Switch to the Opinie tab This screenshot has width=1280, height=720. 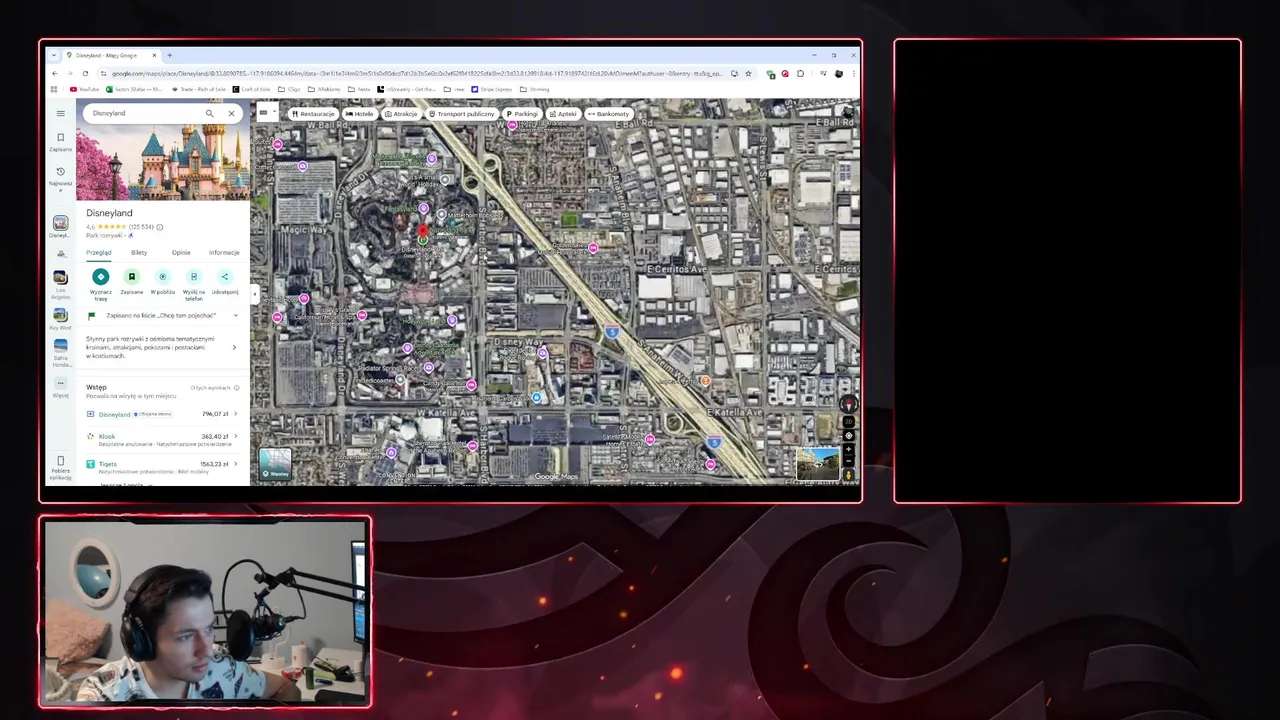pos(181,253)
